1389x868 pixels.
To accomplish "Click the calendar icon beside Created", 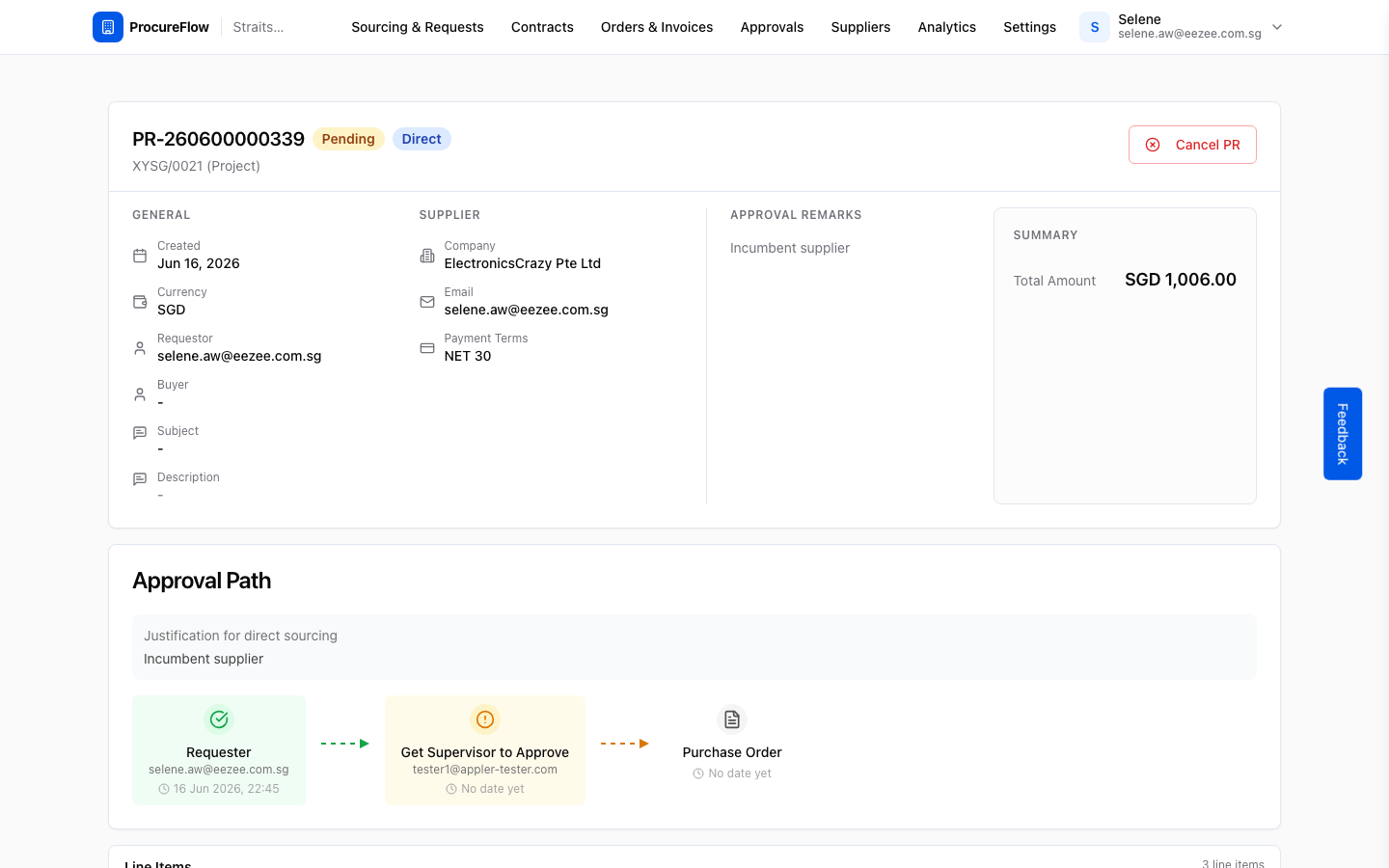I will click(140, 256).
